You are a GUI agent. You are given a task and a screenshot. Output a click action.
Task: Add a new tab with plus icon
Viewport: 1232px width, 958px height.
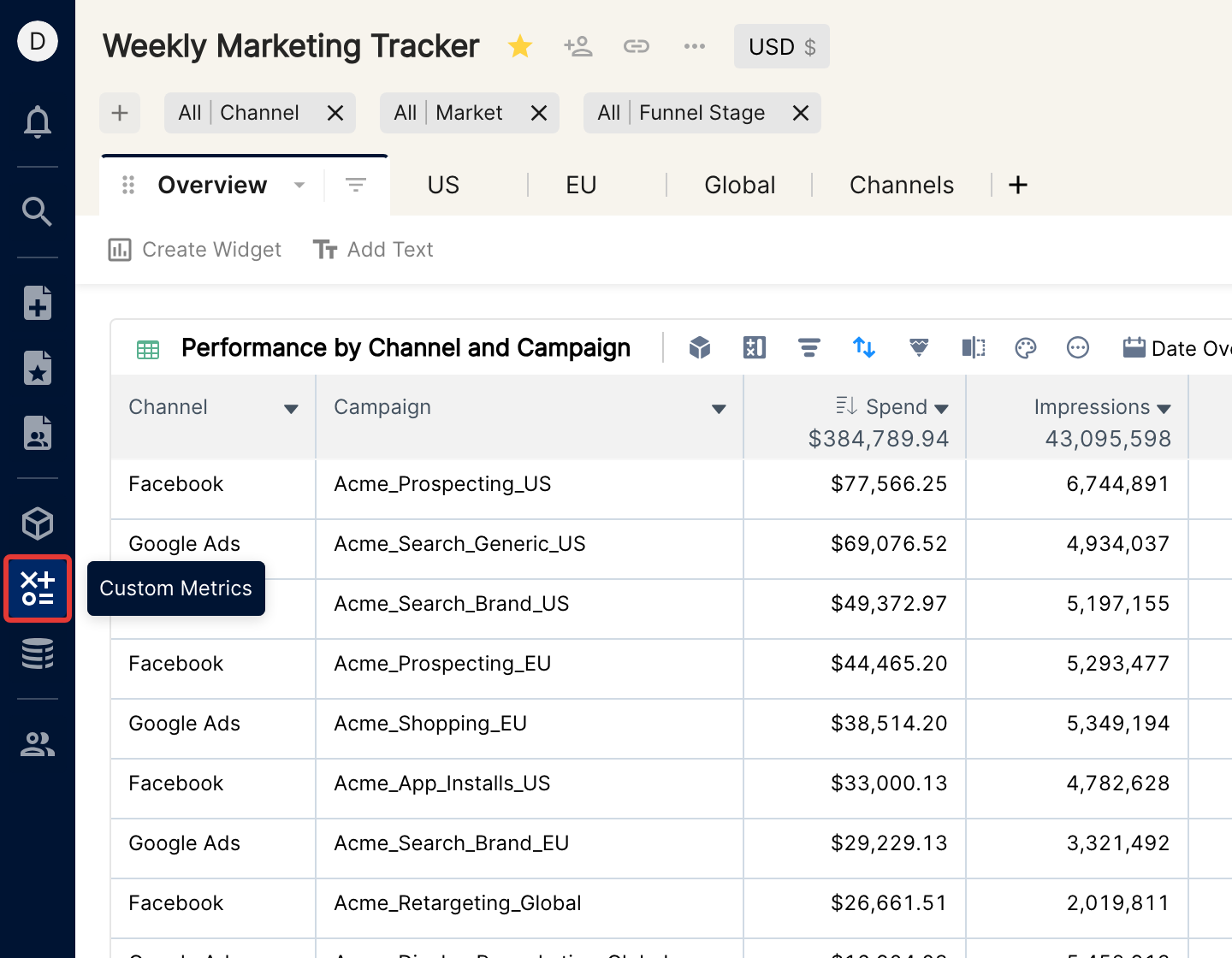coord(1018,185)
